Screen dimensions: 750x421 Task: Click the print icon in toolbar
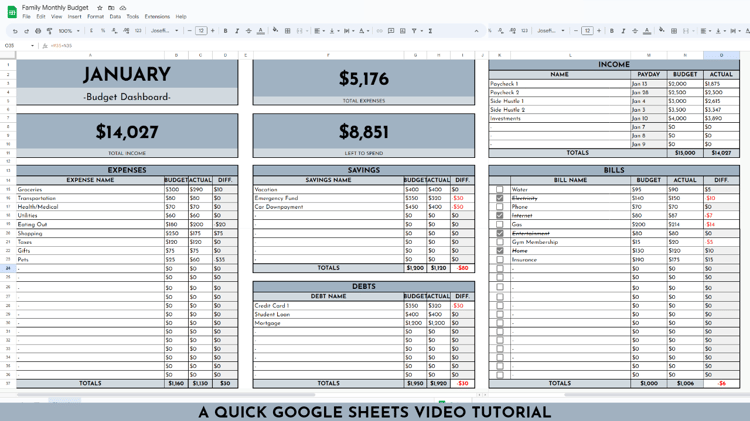(x=38, y=31)
